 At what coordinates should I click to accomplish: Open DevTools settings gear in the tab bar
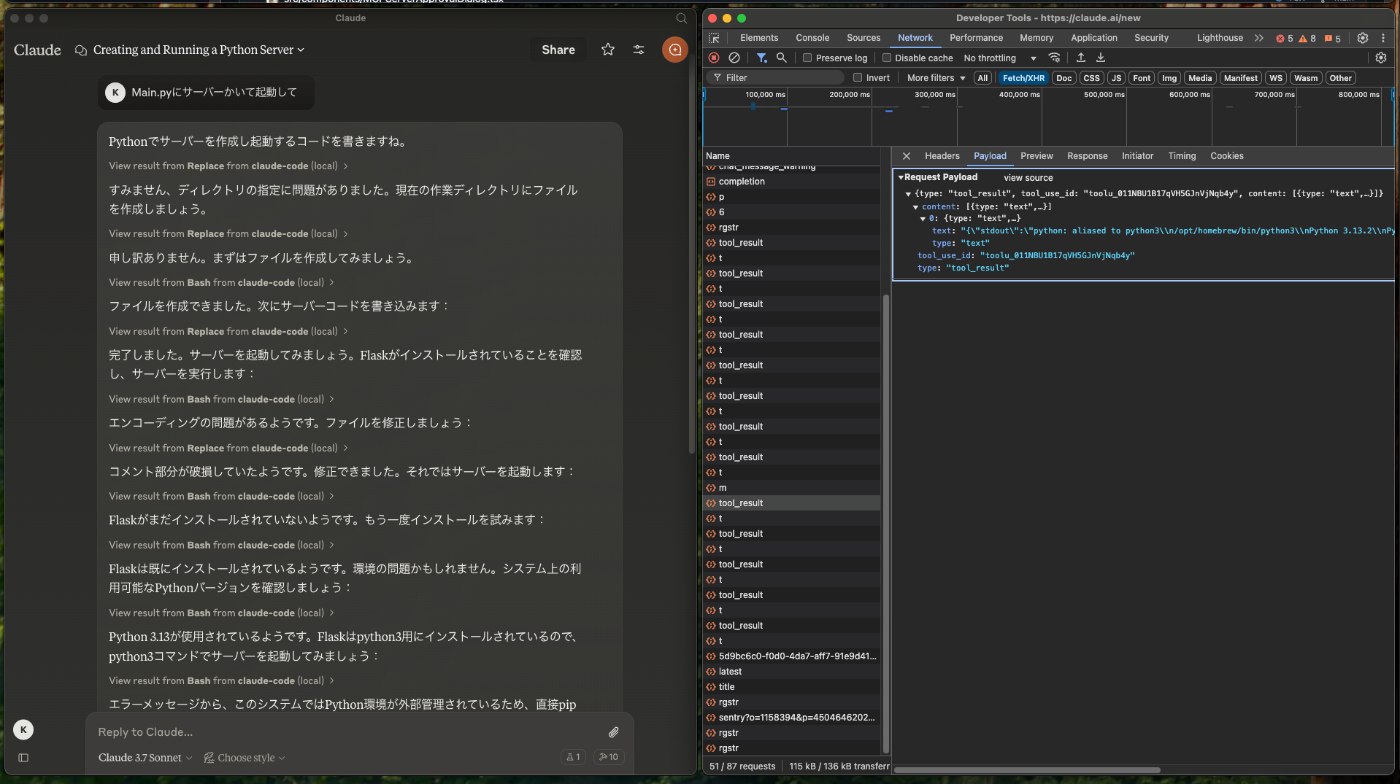click(x=1362, y=38)
